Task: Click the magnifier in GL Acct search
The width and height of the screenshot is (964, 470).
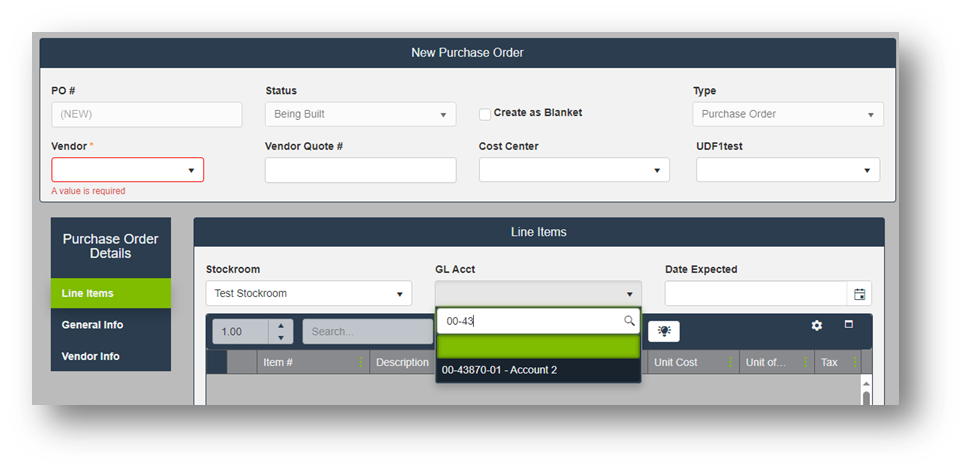Action: point(629,321)
